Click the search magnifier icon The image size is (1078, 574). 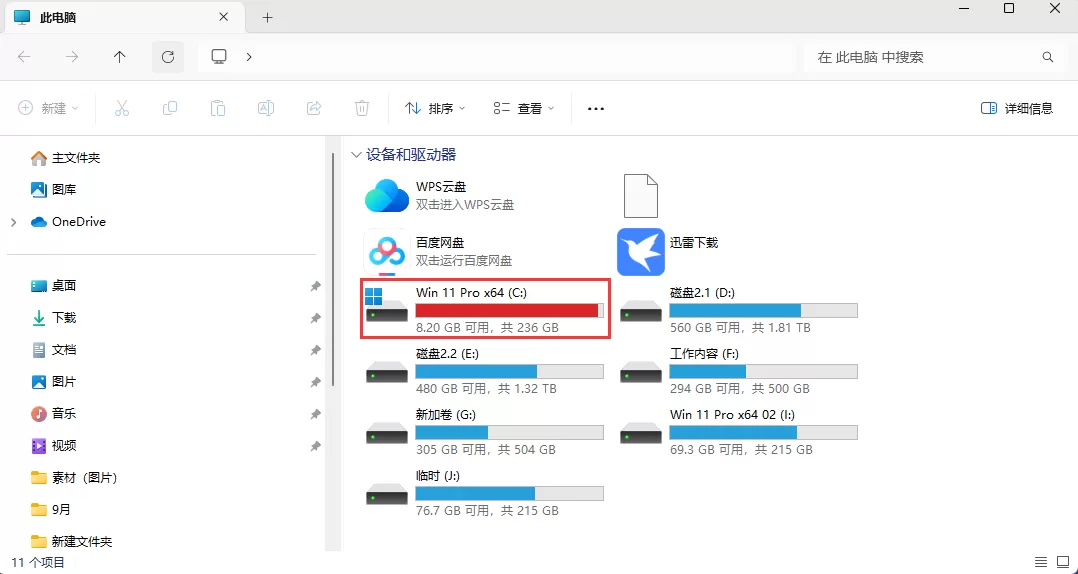click(1048, 57)
